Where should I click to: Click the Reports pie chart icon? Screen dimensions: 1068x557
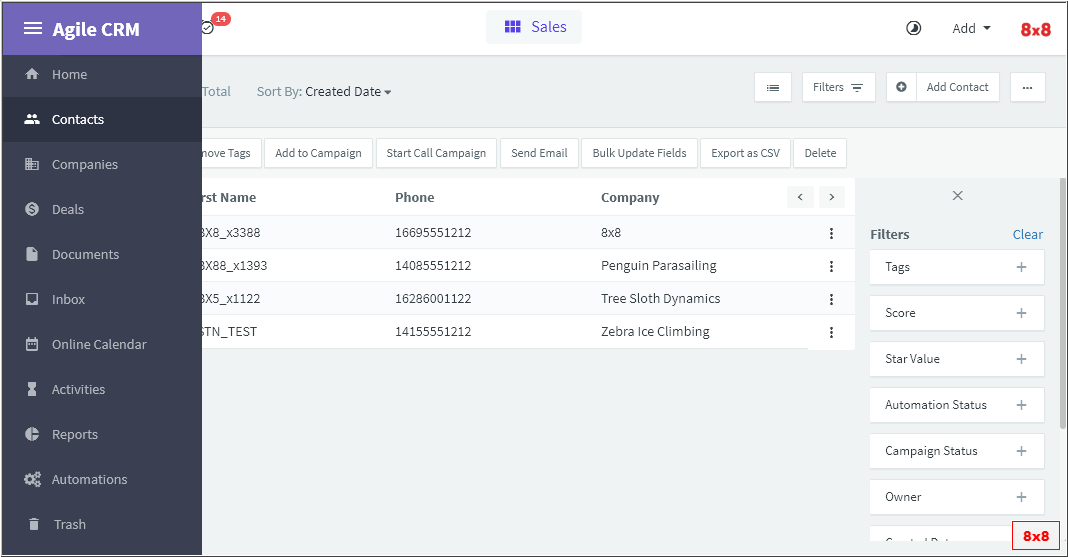(32, 434)
